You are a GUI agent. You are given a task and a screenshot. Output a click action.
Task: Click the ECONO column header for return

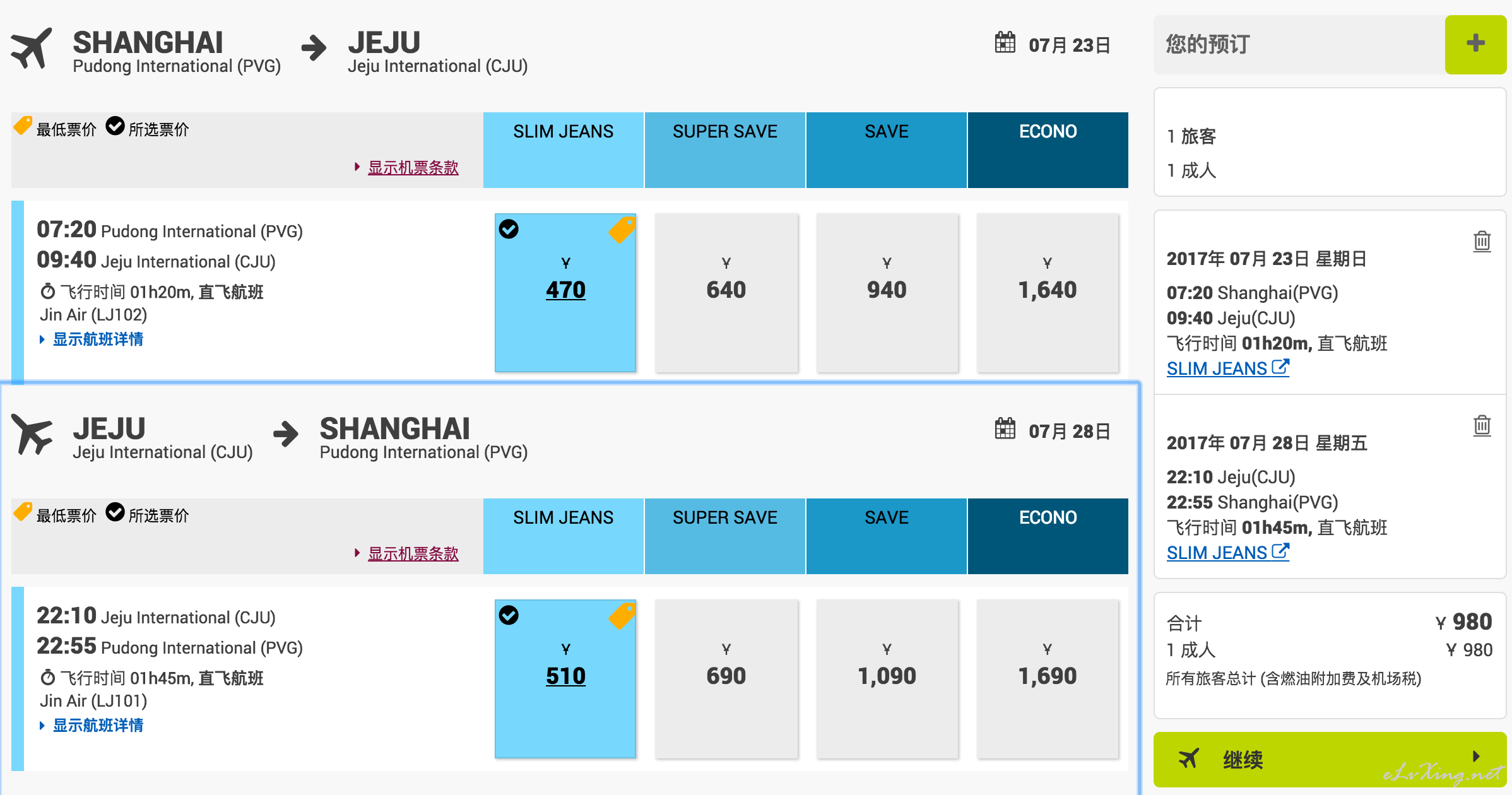[x=1048, y=536]
